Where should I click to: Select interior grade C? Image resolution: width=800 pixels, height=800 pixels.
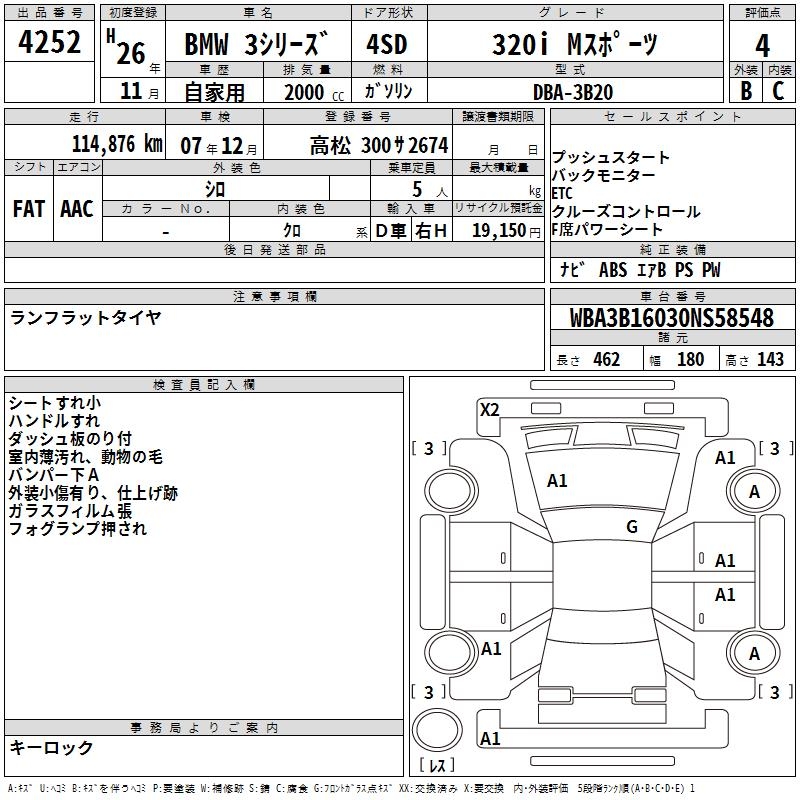point(778,91)
